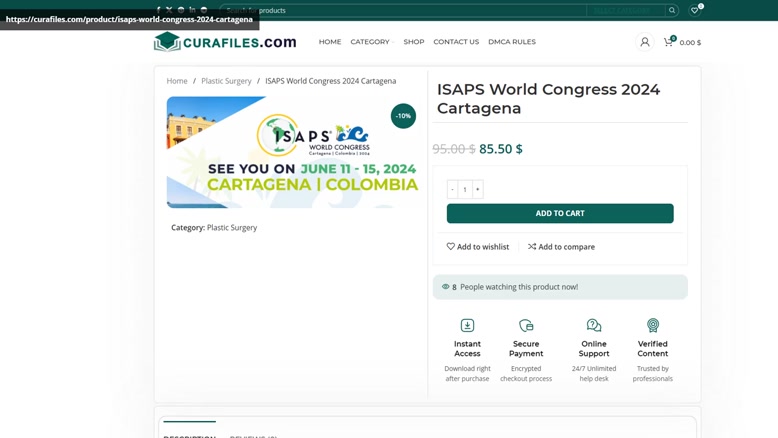
Task: Click the 0.00 $ cart total
Action: tap(690, 43)
